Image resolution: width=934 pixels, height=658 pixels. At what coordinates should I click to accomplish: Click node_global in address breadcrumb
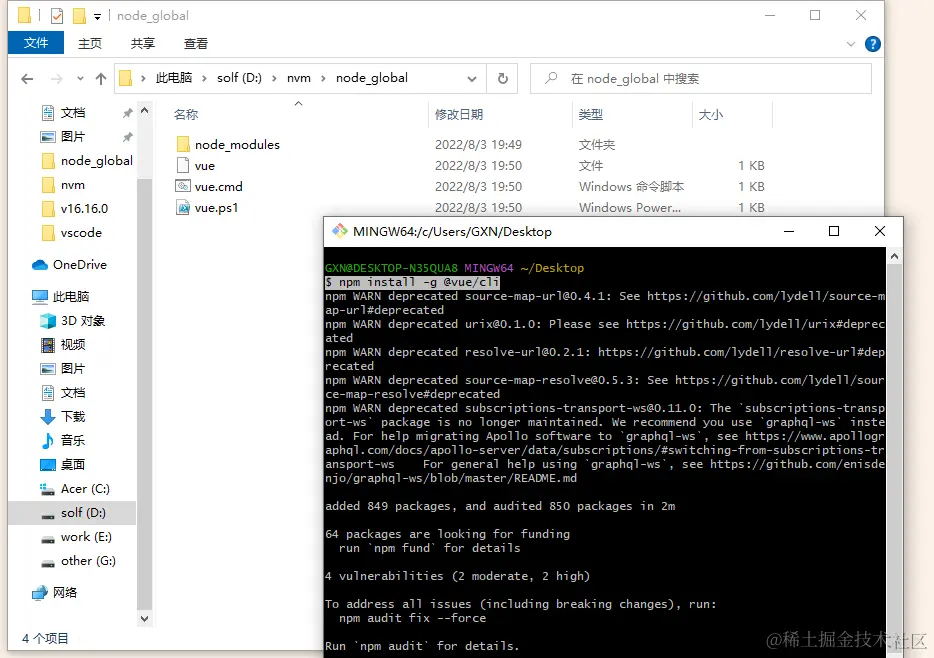pos(372,78)
